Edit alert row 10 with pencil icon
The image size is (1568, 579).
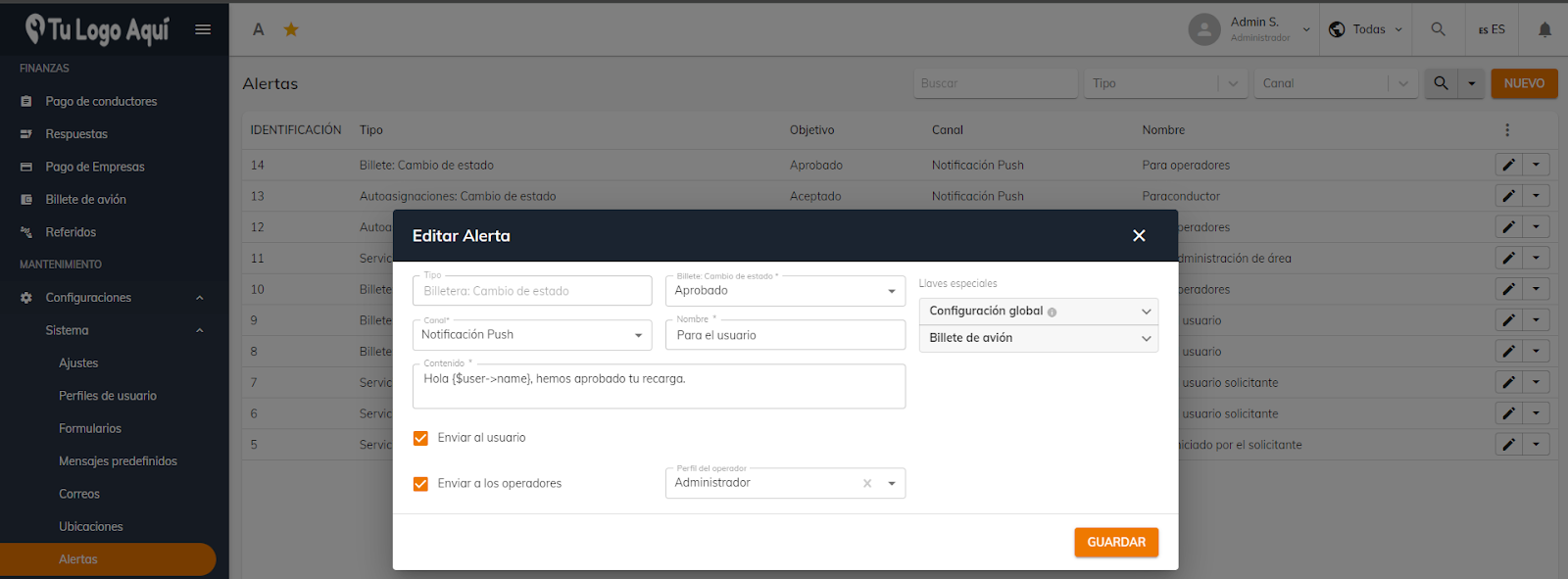[x=1508, y=289]
